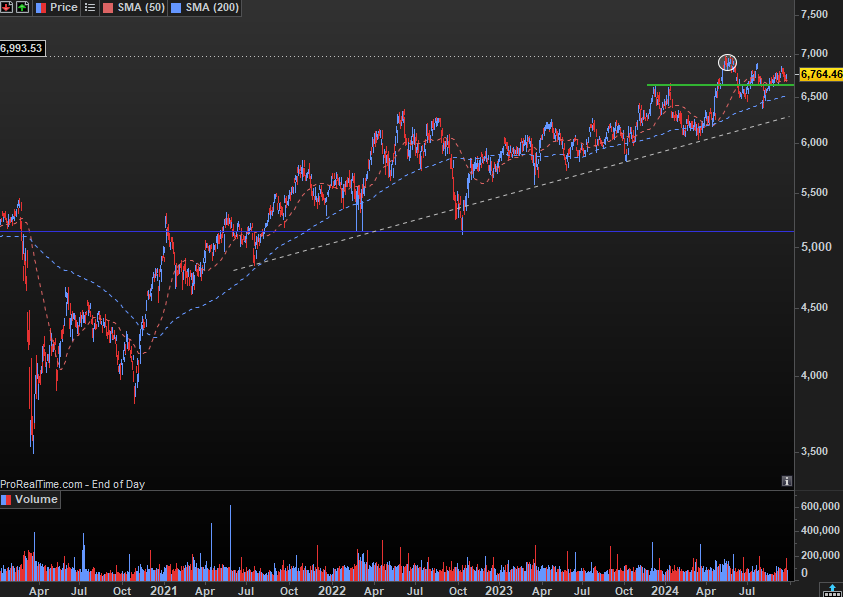This screenshot has height=597, width=843.
Task: Click the 2023 label on time axis
Action: (x=498, y=590)
